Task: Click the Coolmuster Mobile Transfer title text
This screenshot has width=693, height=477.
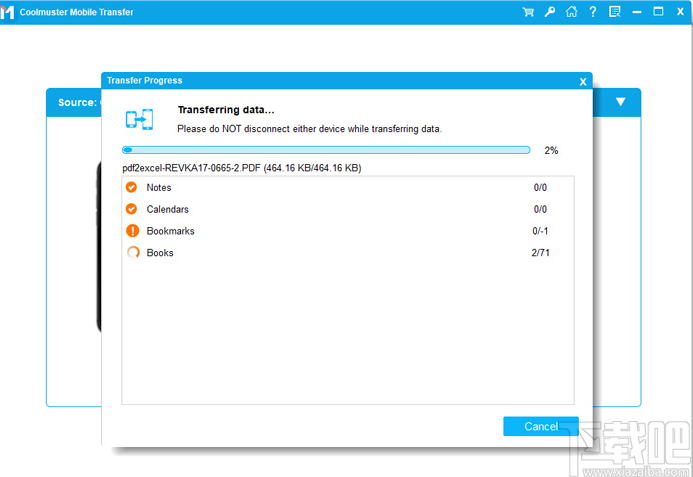Action: click(76, 12)
